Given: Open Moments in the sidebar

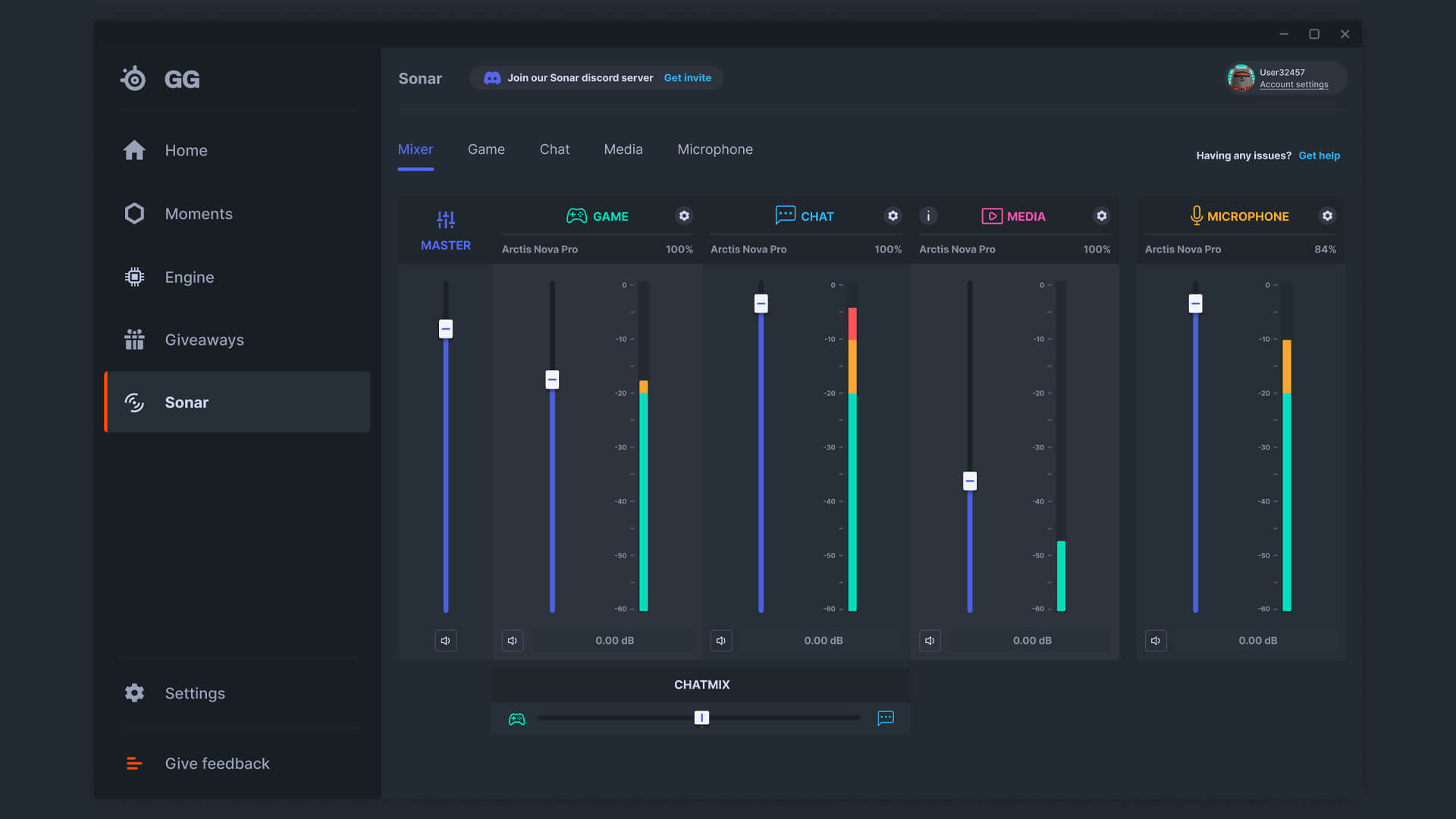Looking at the screenshot, I should point(237,214).
